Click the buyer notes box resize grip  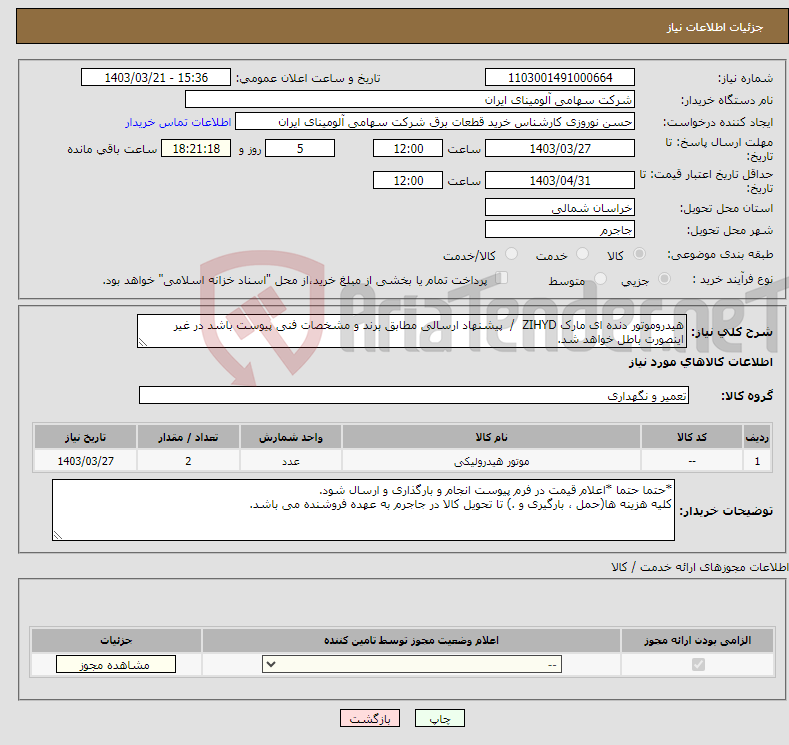(x=58, y=535)
